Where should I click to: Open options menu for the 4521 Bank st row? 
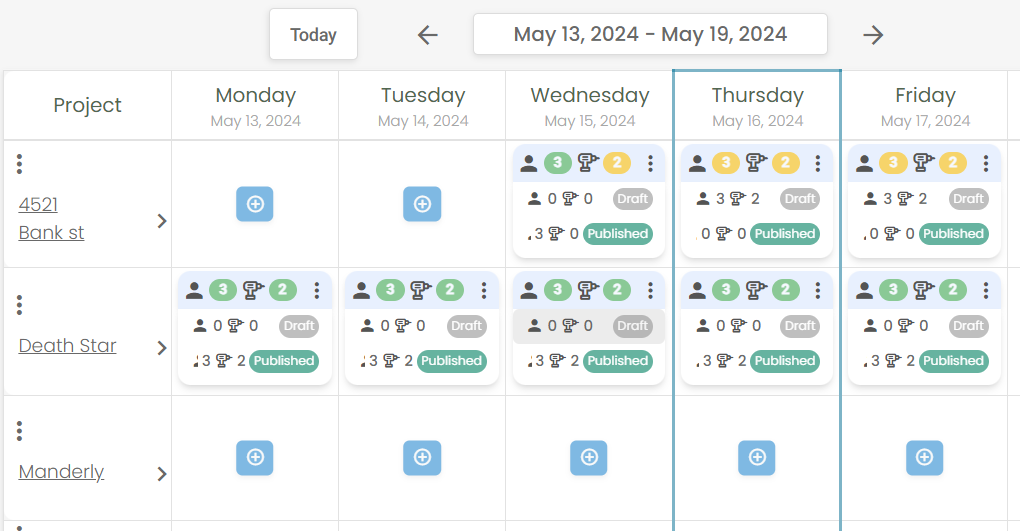pos(20,164)
